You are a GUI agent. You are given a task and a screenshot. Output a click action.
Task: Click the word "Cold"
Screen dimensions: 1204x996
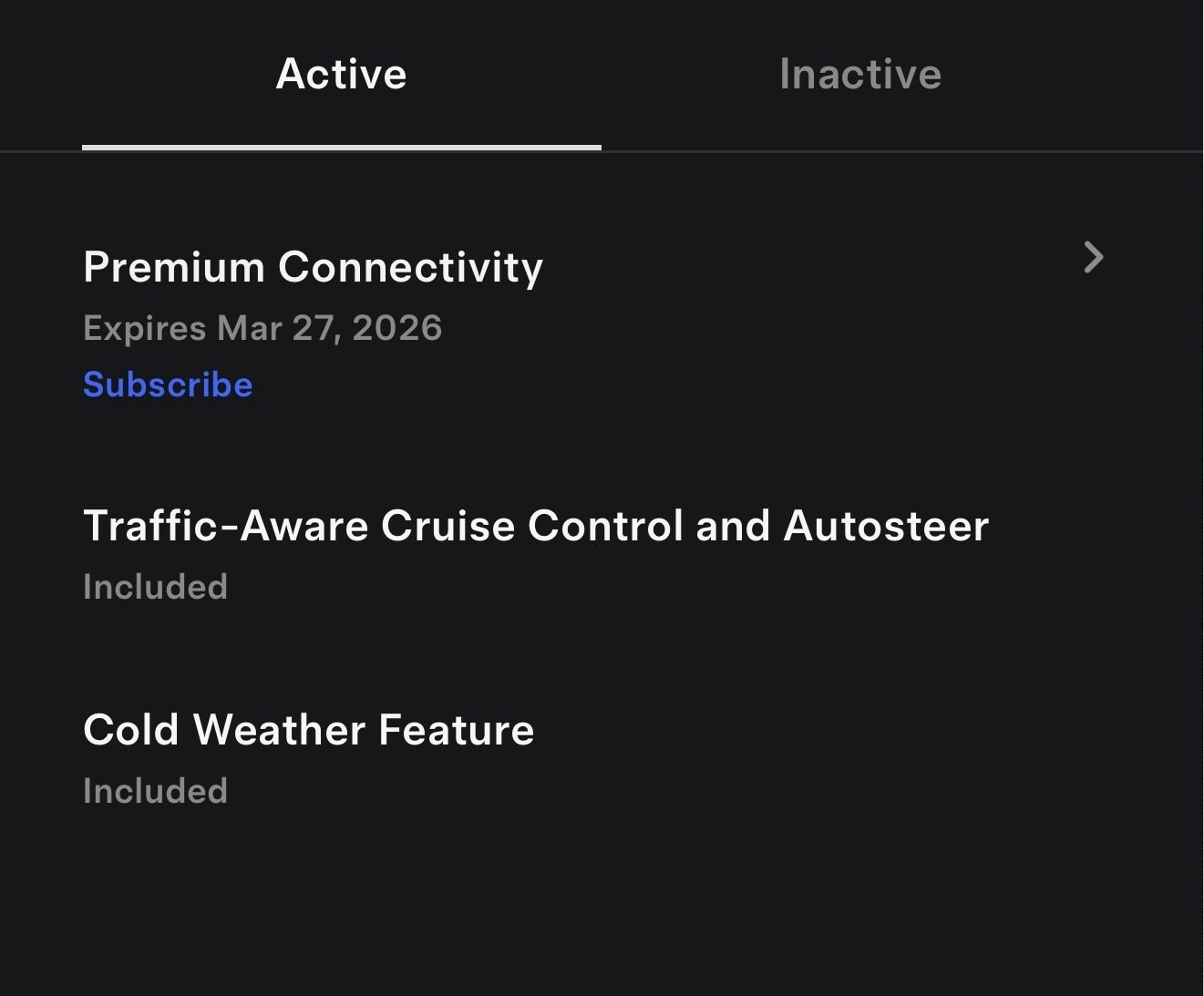click(x=130, y=730)
